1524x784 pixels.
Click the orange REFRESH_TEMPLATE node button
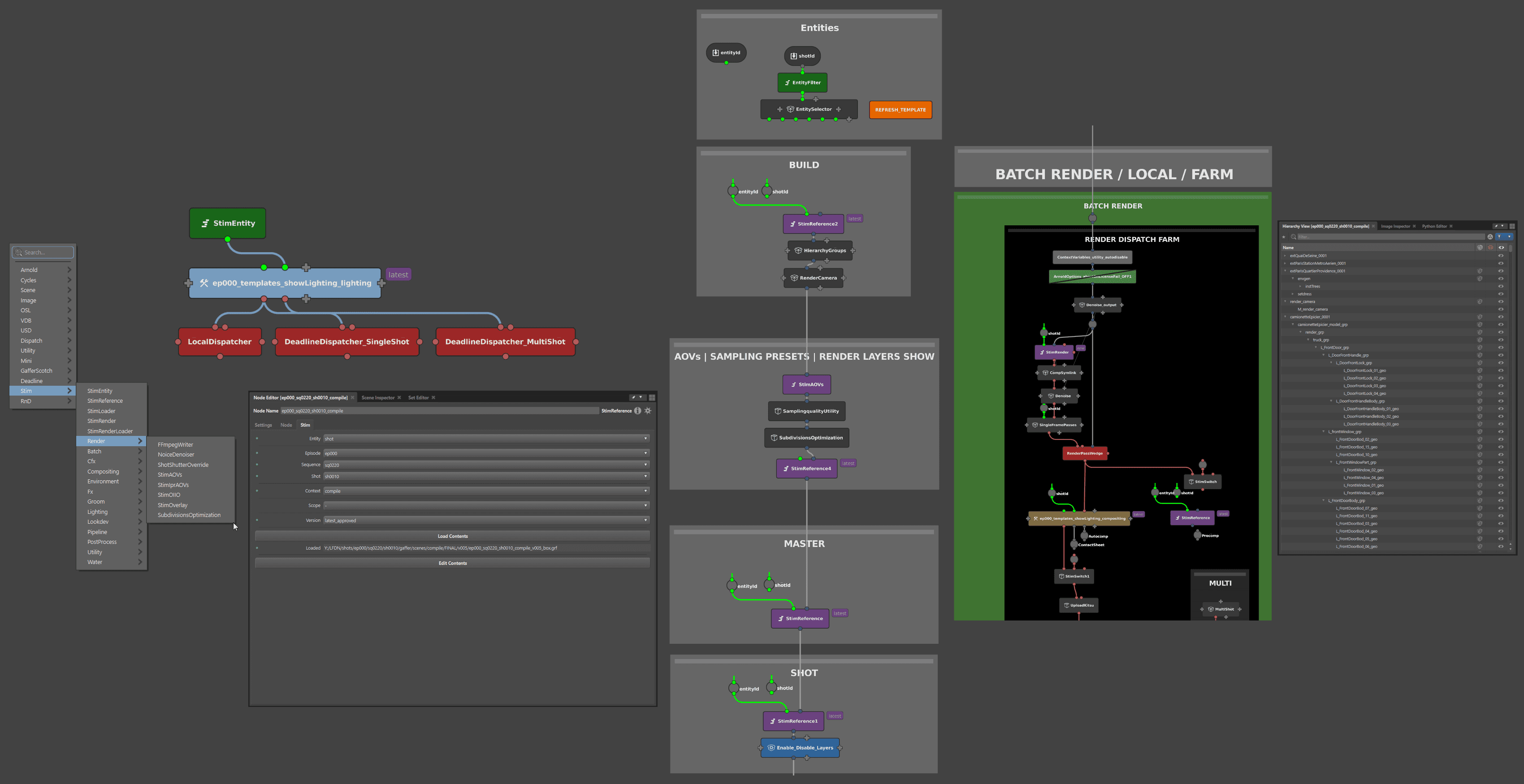point(901,110)
